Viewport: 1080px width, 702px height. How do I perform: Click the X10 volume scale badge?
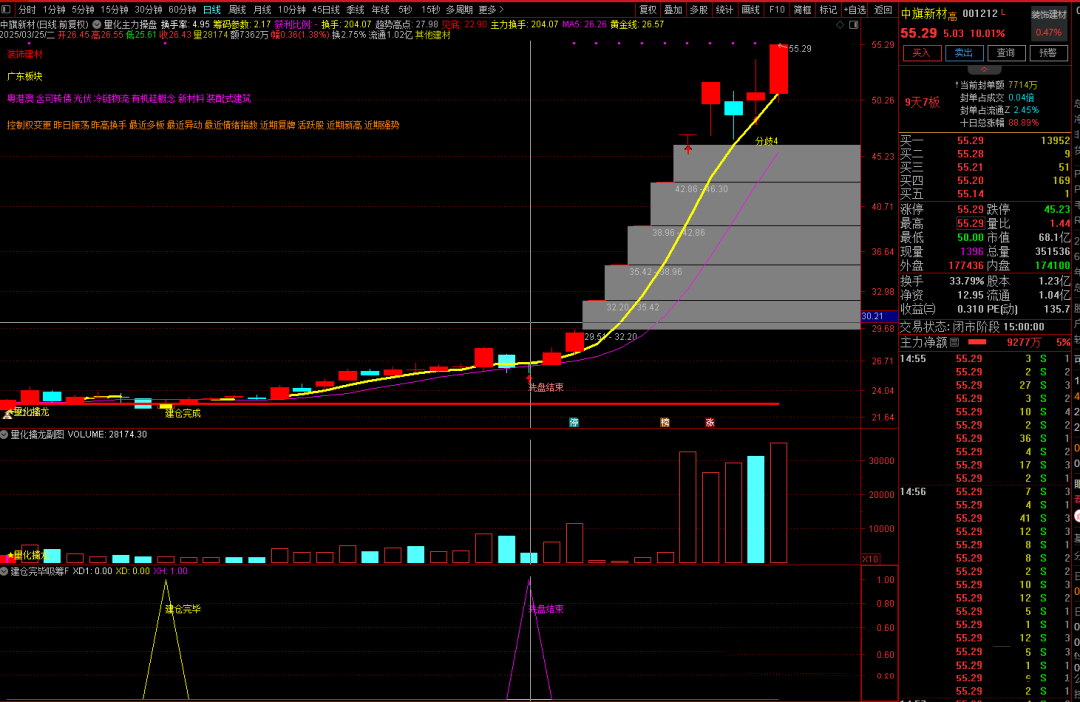pyautogui.click(x=870, y=558)
